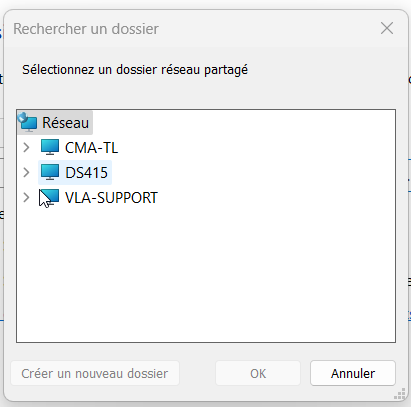The width and height of the screenshot is (411, 407).
Task: Select the CMA-TL computer icon
Action: click(x=50, y=147)
